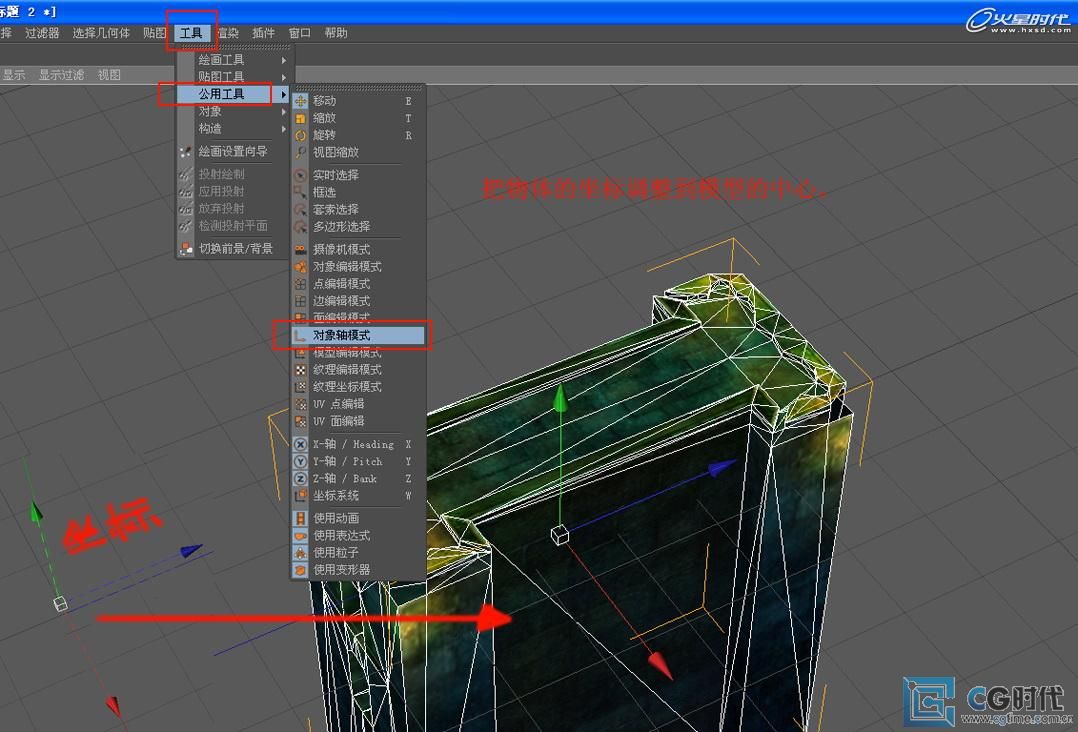Enable 边编辑模式 using its icon

(300, 301)
